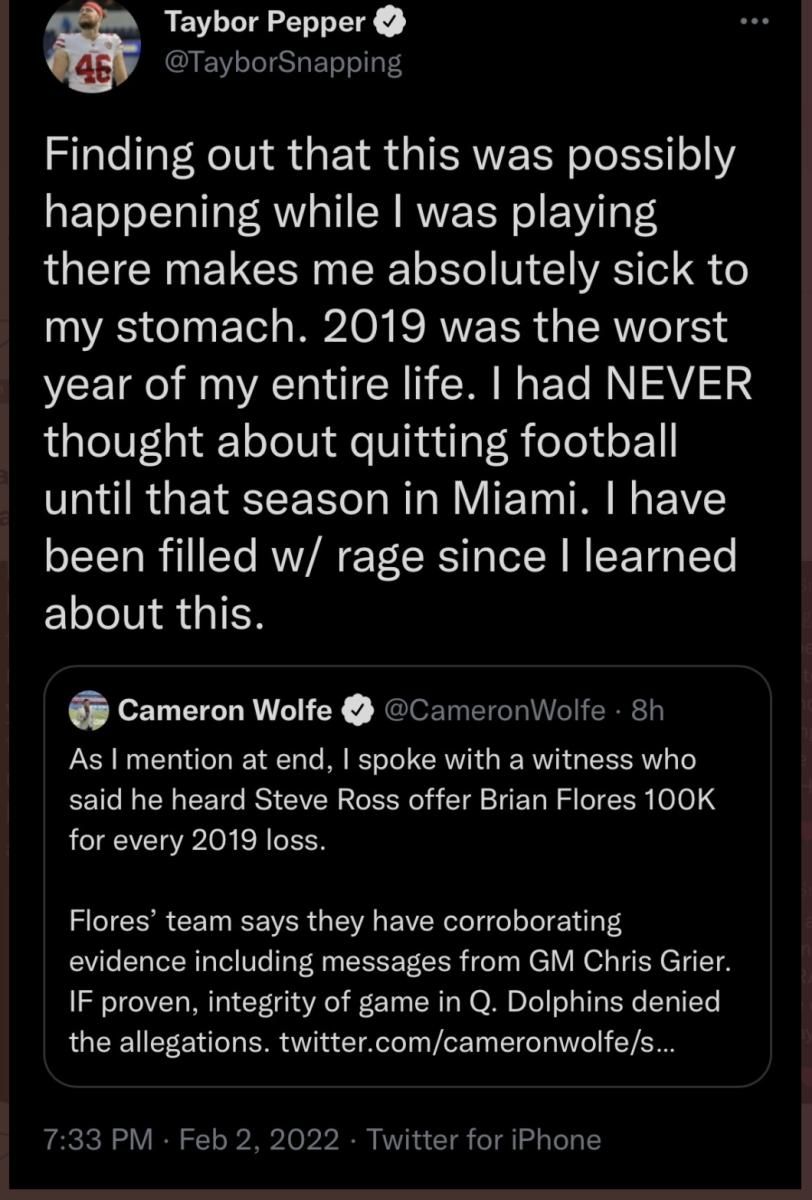Open the @TayborSnapping handle
812x1200 pixels.
point(282,64)
